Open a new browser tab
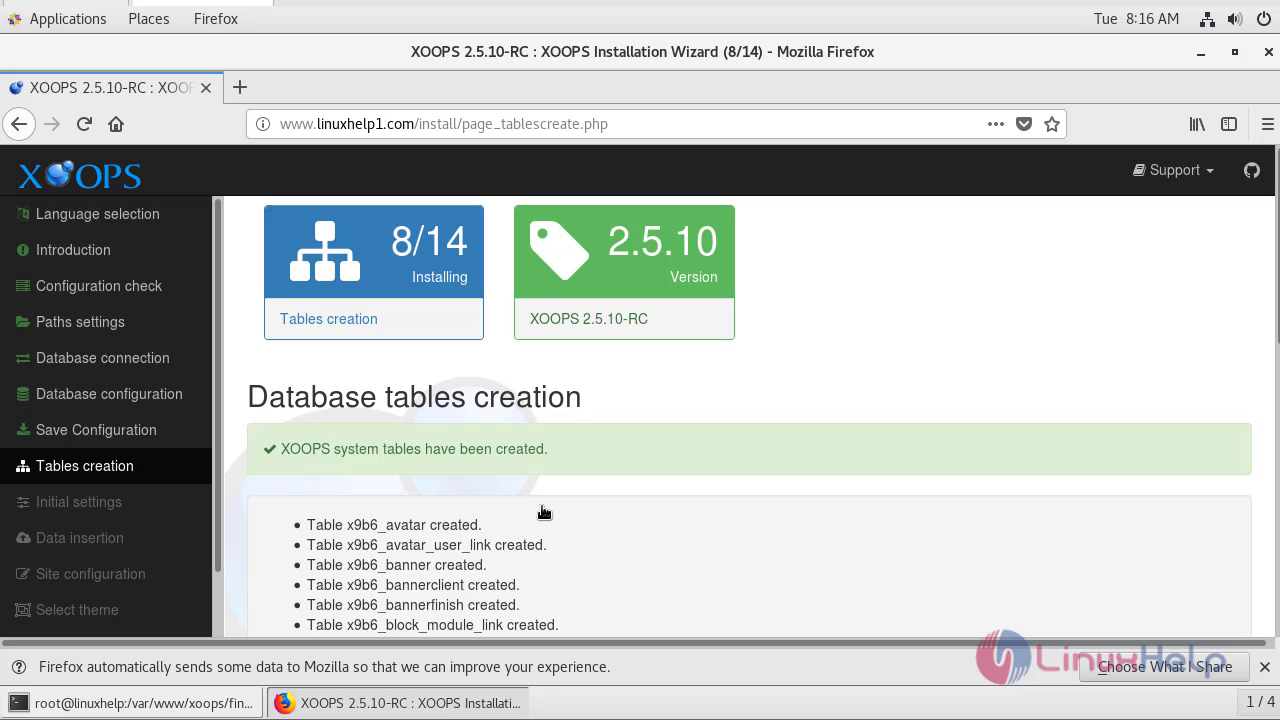 (239, 87)
